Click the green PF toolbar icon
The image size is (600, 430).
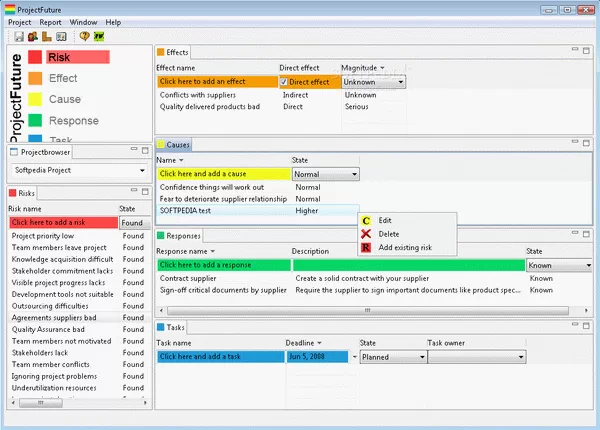click(x=99, y=36)
